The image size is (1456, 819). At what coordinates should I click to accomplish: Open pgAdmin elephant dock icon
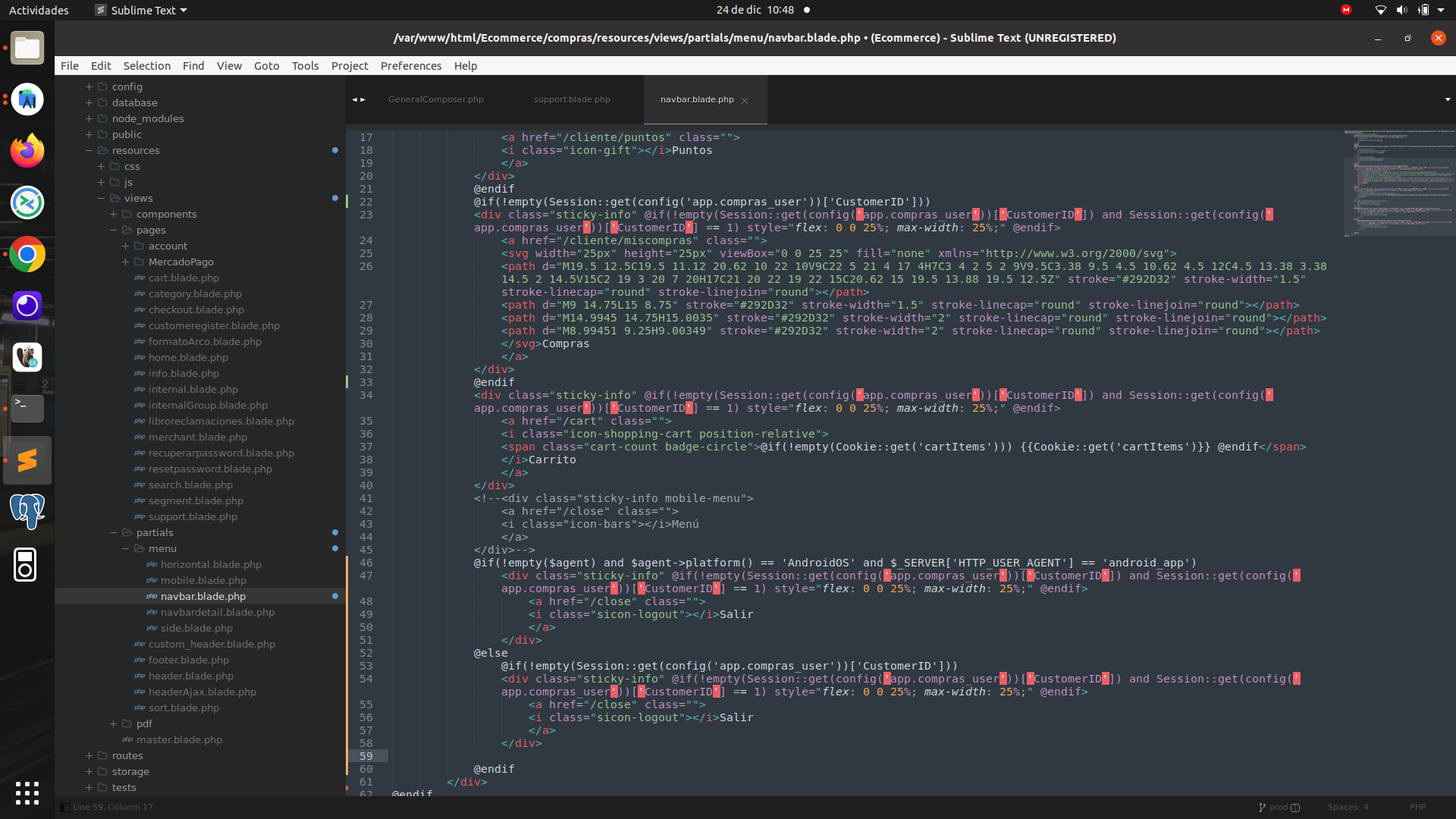pyautogui.click(x=27, y=511)
